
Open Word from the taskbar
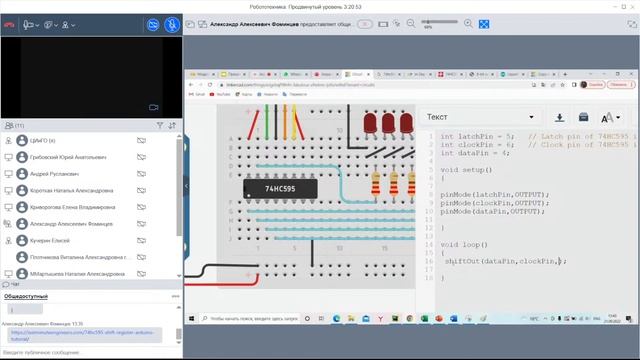click(x=453, y=318)
